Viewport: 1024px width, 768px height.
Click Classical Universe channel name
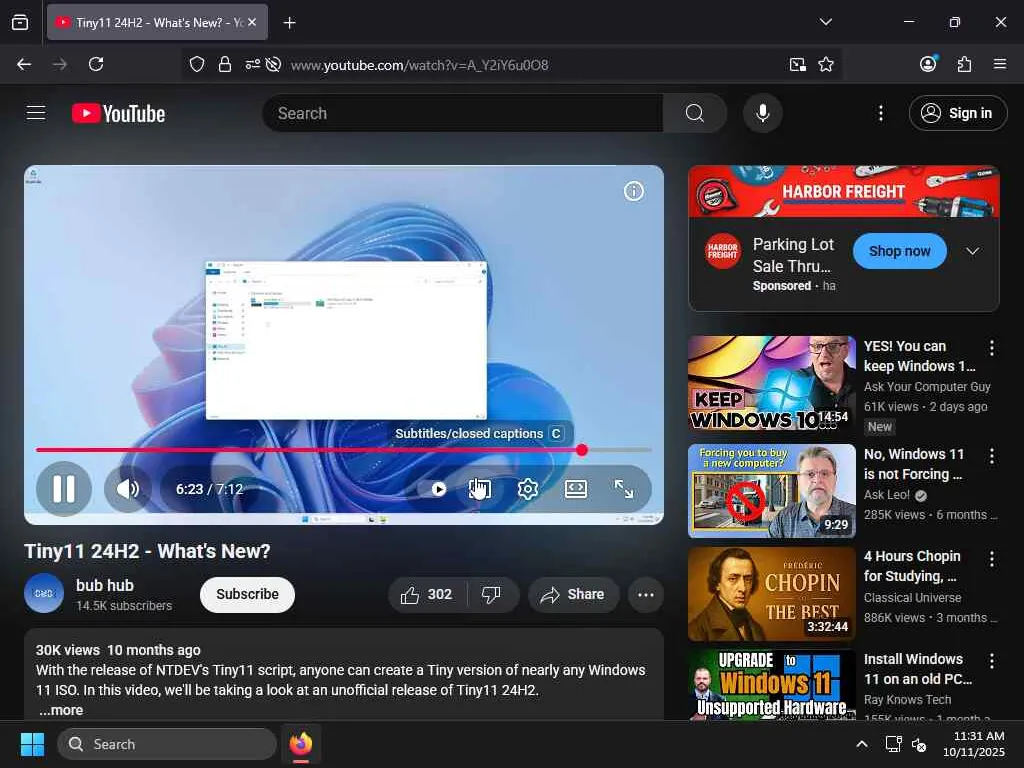coord(912,598)
